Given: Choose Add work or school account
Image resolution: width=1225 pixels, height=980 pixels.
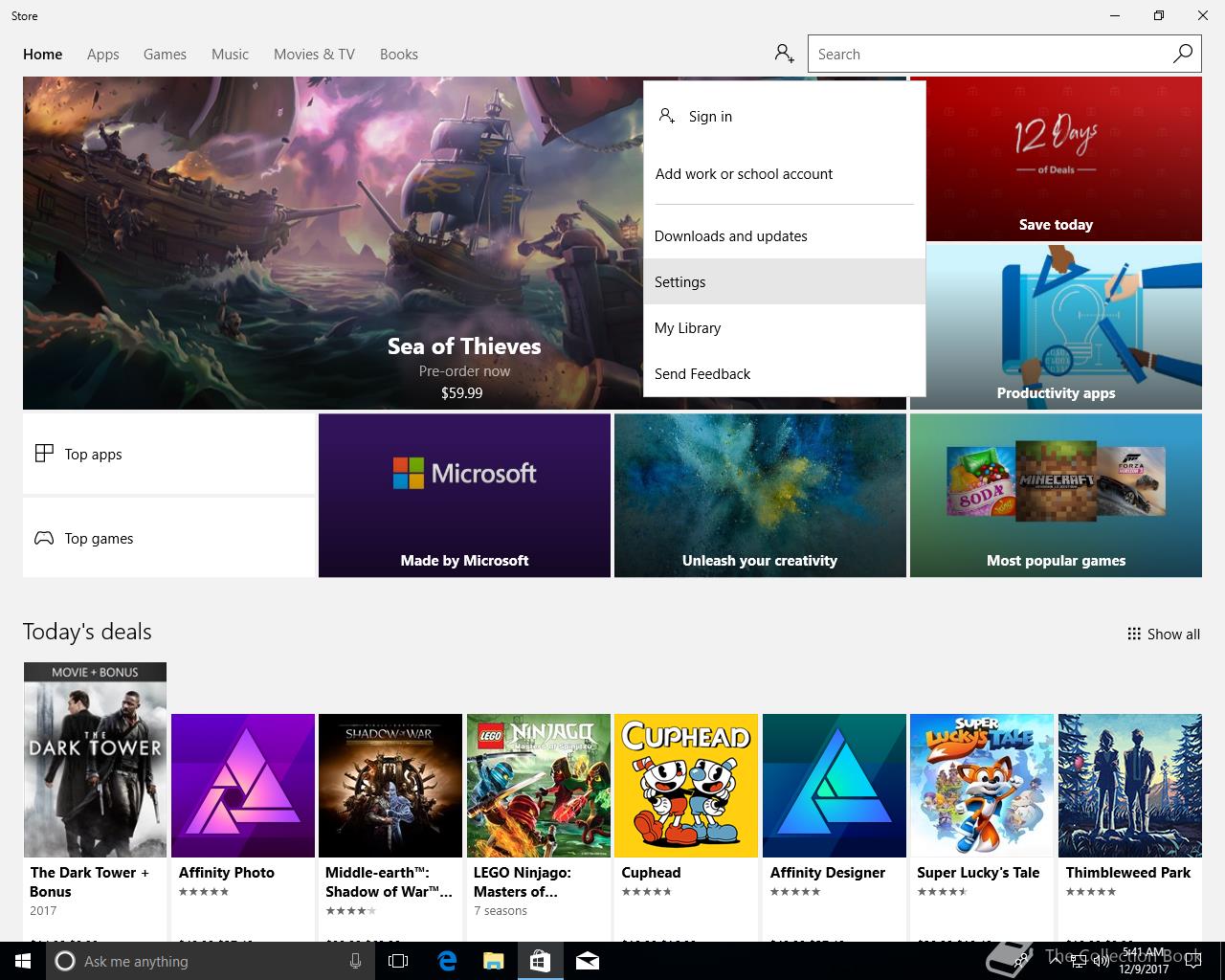Looking at the screenshot, I should click(784, 173).
